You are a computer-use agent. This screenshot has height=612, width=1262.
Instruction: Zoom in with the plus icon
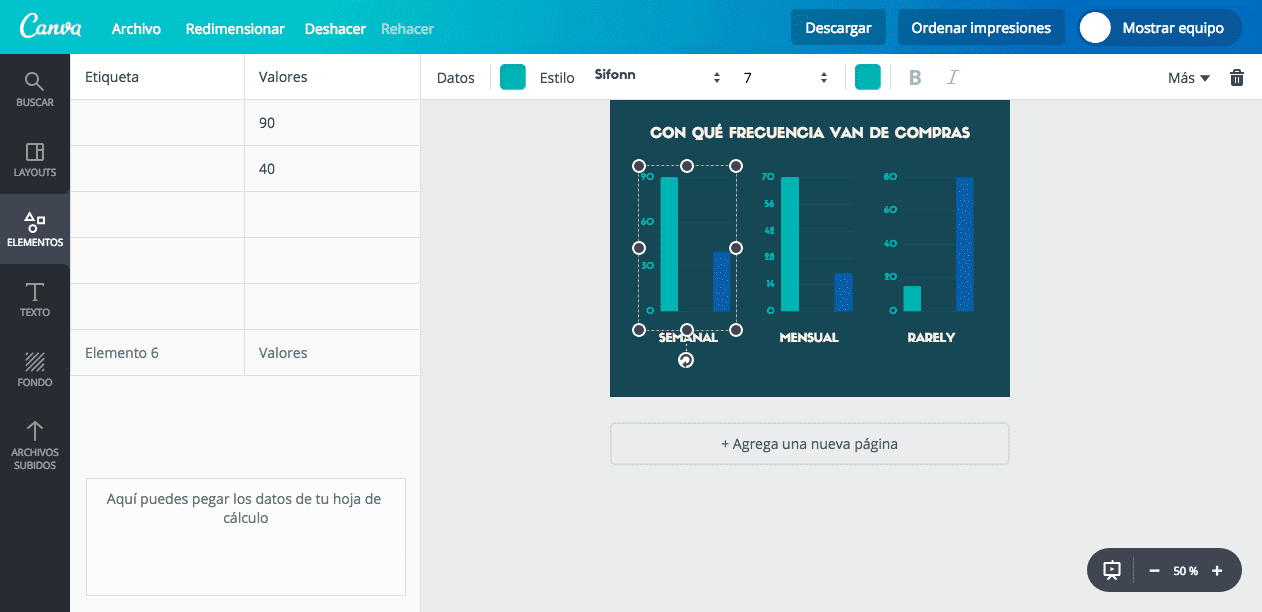click(1217, 571)
